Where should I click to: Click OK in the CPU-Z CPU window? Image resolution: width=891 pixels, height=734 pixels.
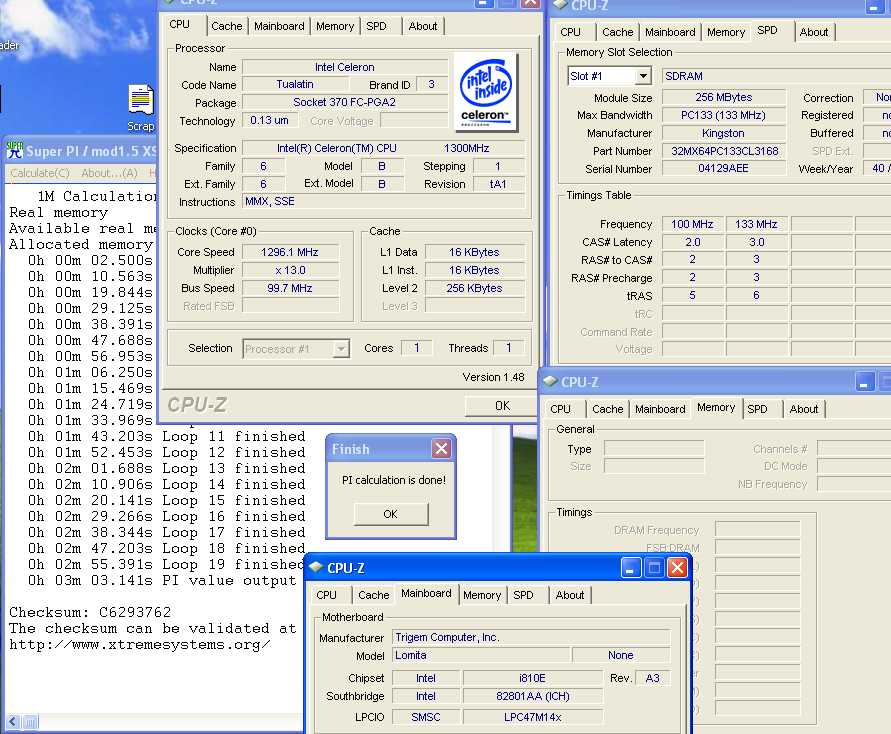(x=502, y=406)
